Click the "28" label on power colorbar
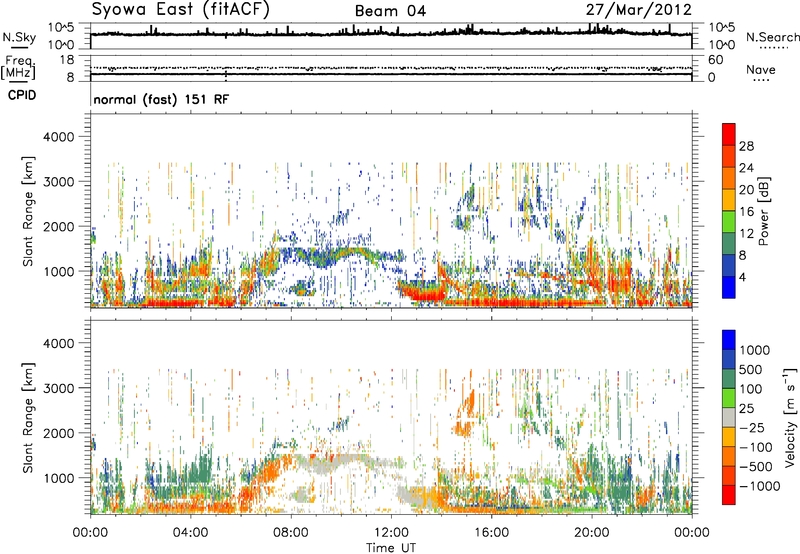Image resolution: width=800 pixels, height=554 pixels. coord(746,146)
